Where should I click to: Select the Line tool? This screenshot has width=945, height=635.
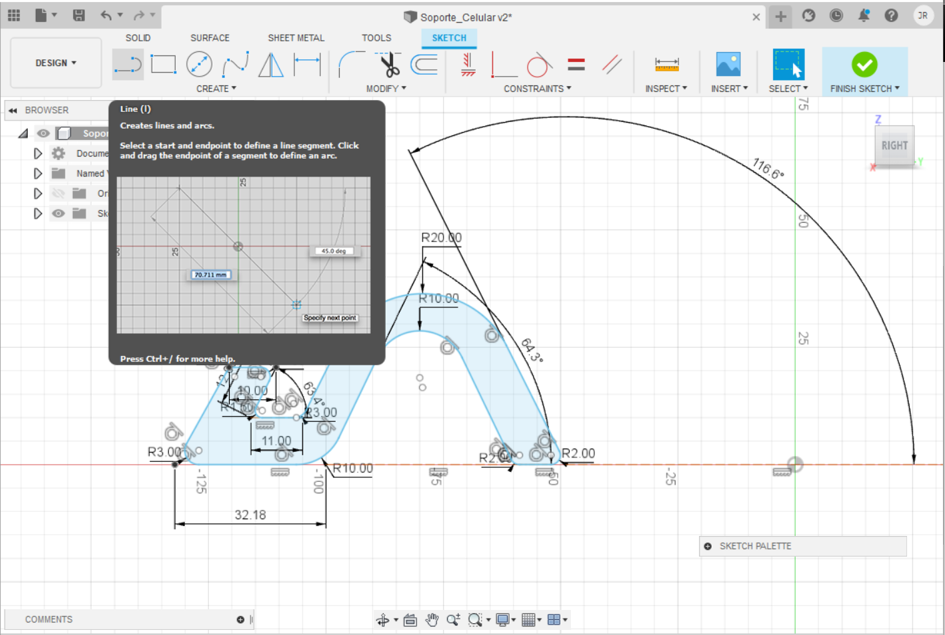click(x=128, y=64)
